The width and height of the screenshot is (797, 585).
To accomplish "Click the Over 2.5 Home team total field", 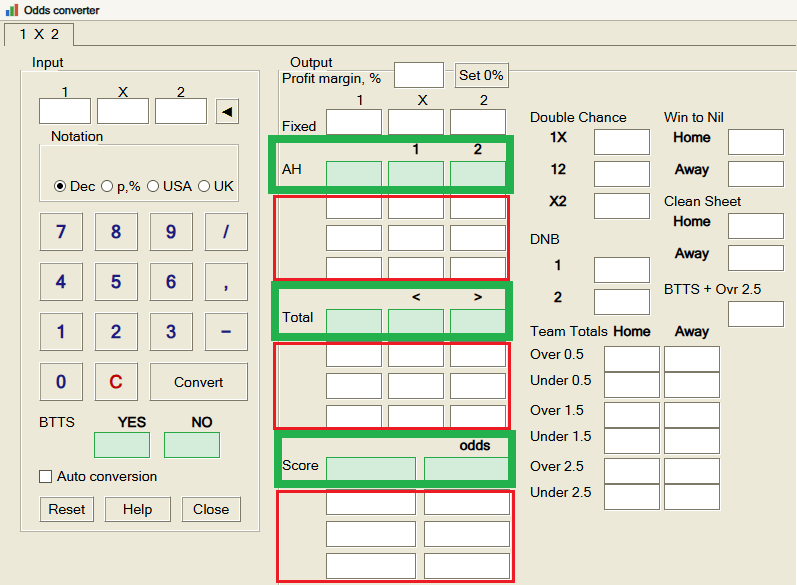I will (x=632, y=471).
